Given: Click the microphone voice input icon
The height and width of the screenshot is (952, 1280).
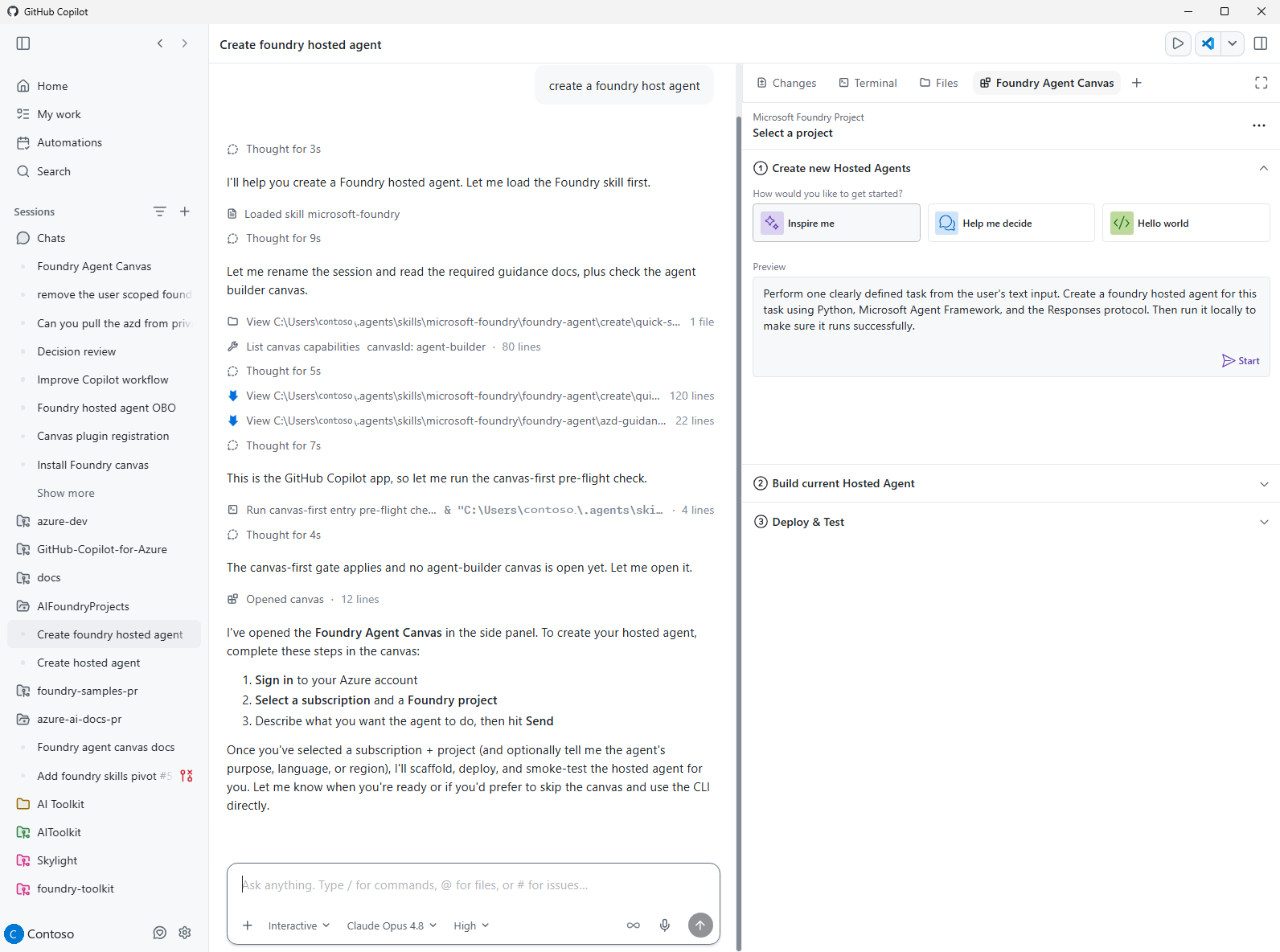Looking at the screenshot, I should (665, 925).
